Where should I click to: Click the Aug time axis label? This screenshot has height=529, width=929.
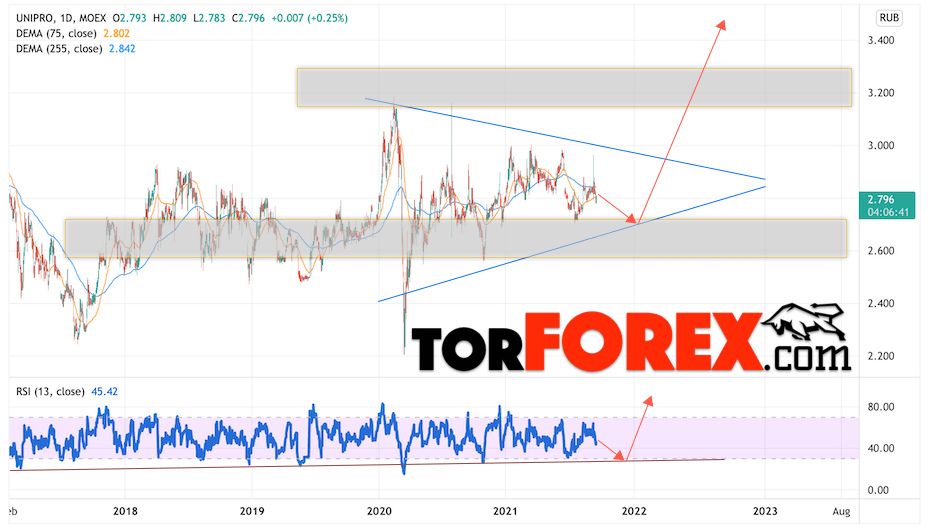coord(841,511)
